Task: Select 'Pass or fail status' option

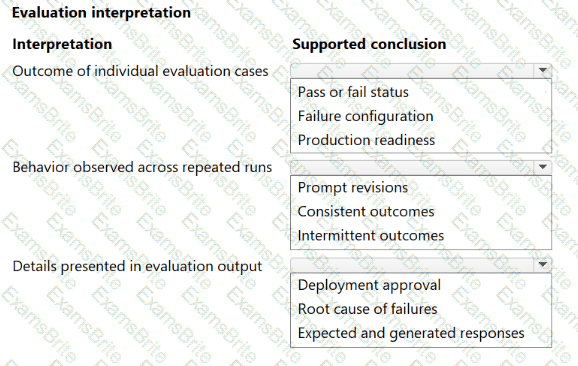Action: tap(353, 92)
